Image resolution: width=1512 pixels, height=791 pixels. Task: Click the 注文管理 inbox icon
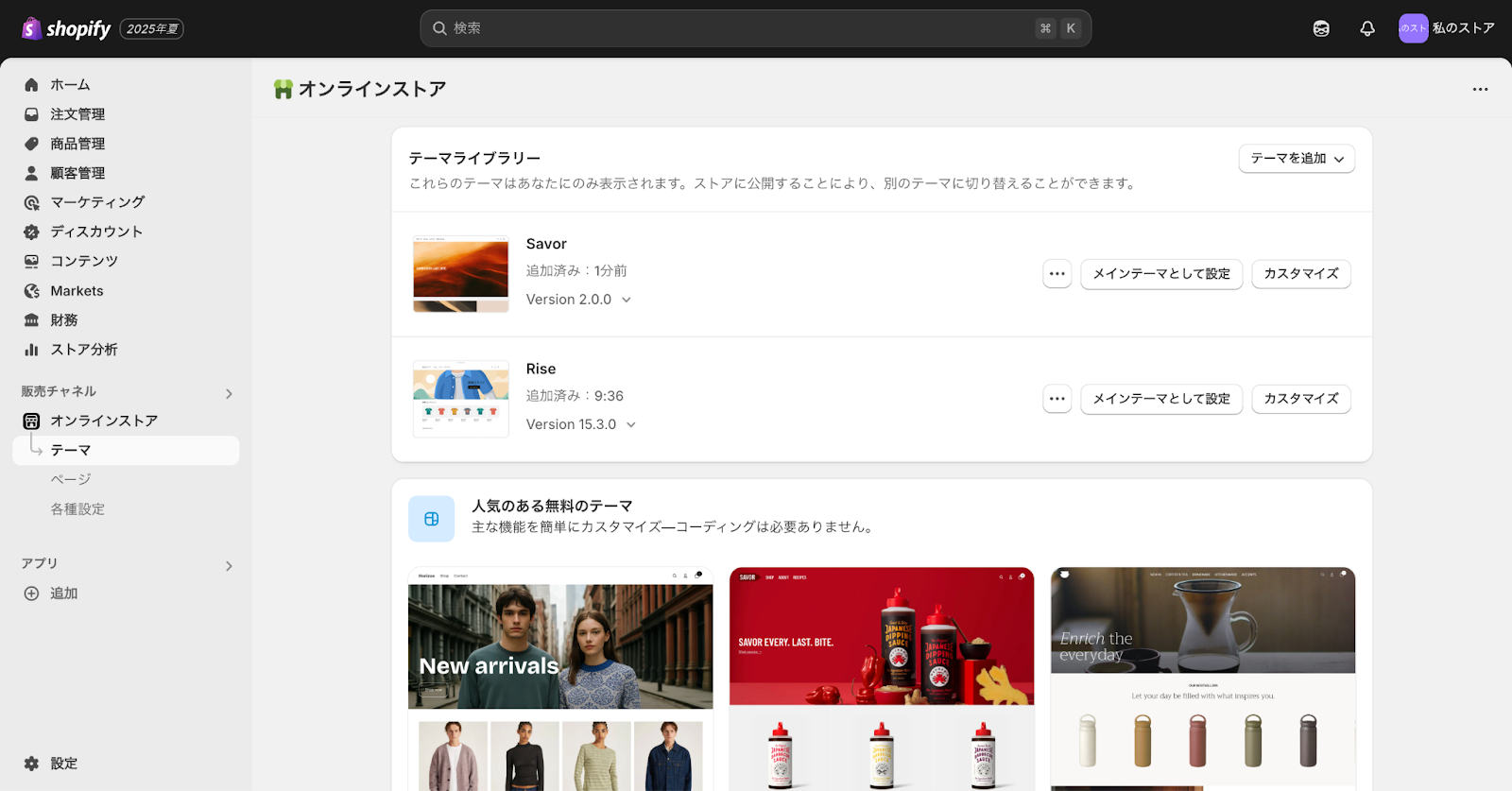(31, 114)
